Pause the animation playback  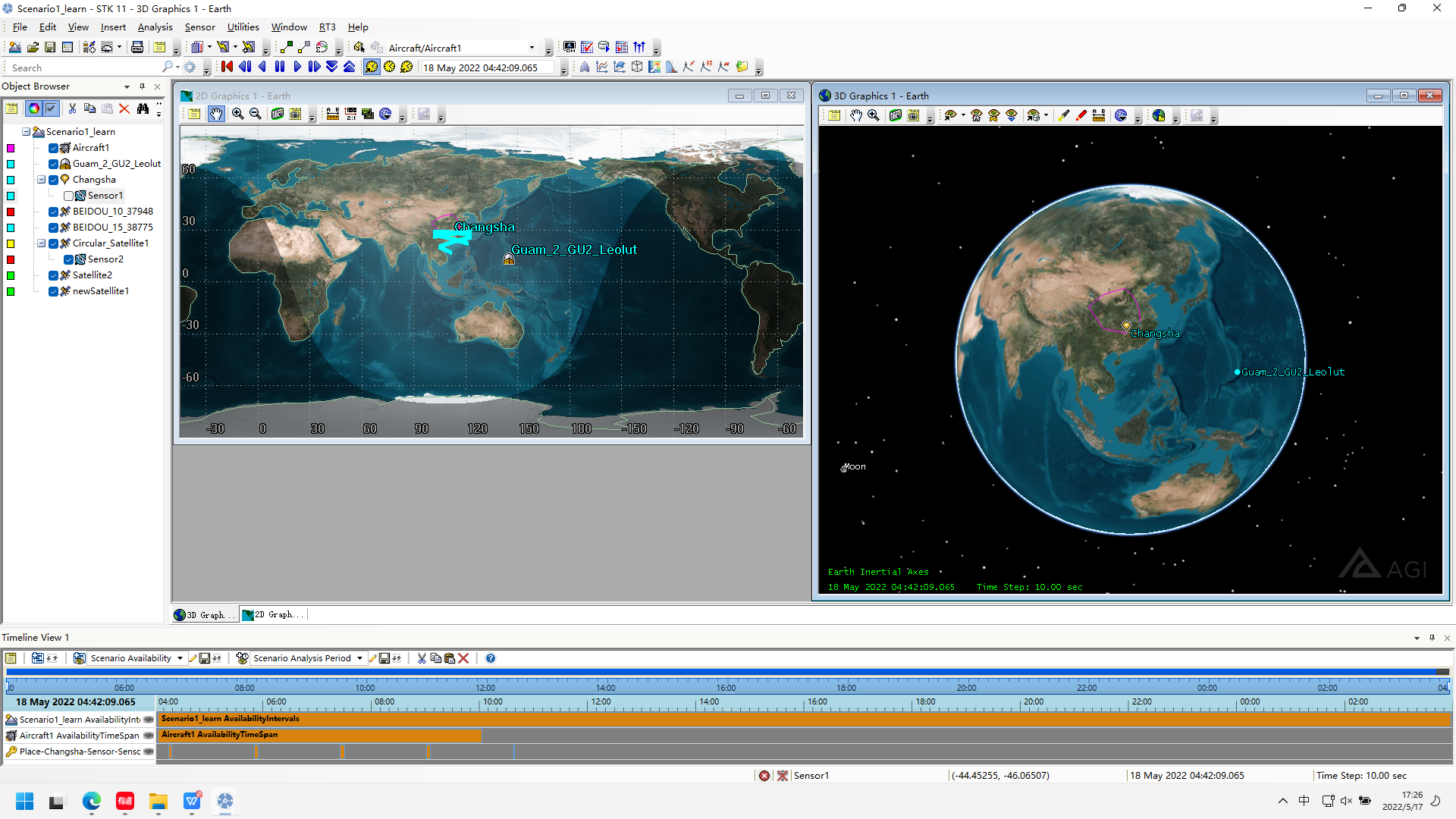(x=279, y=67)
